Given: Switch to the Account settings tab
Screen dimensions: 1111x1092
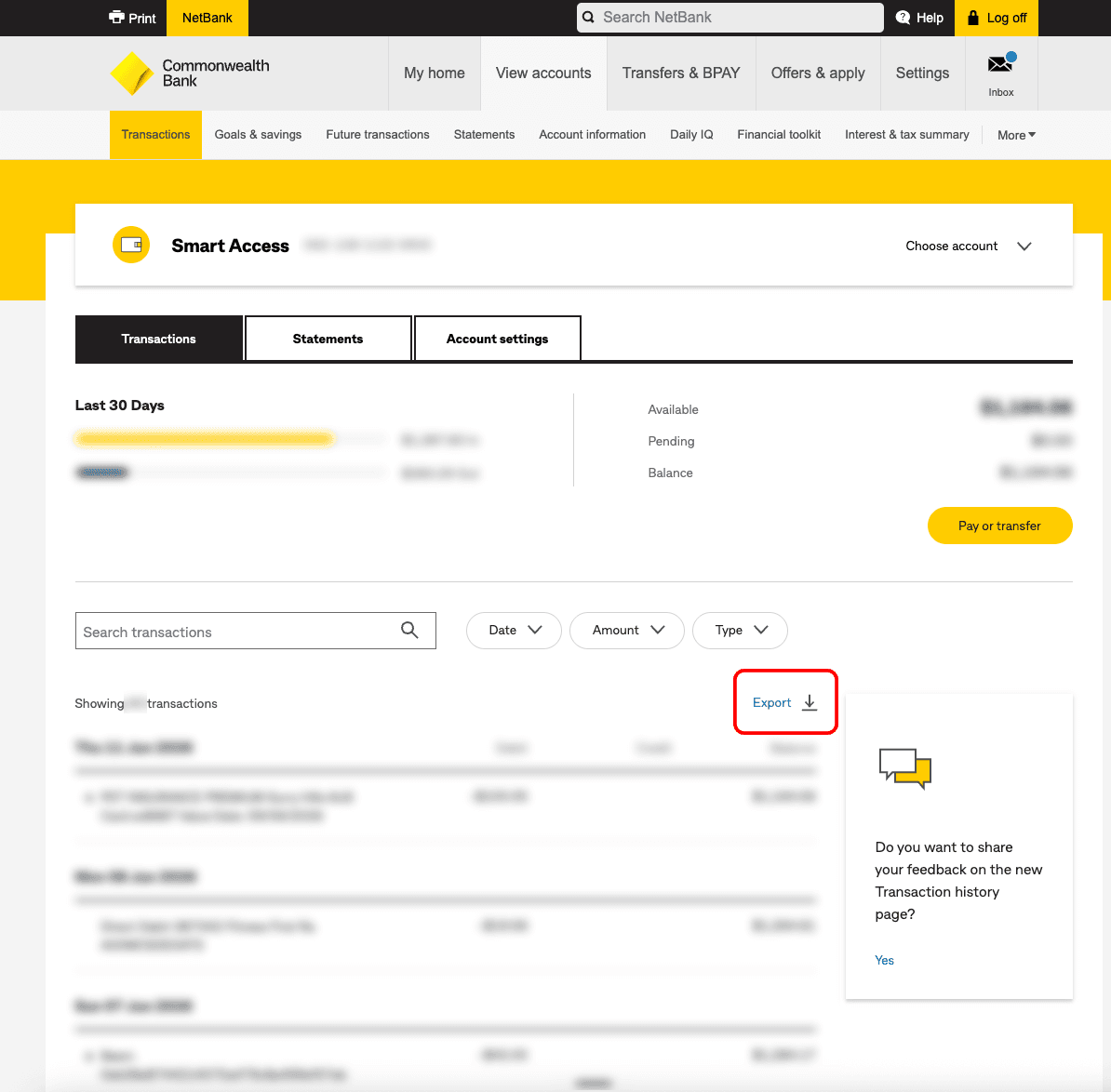Looking at the screenshot, I should 497,339.
